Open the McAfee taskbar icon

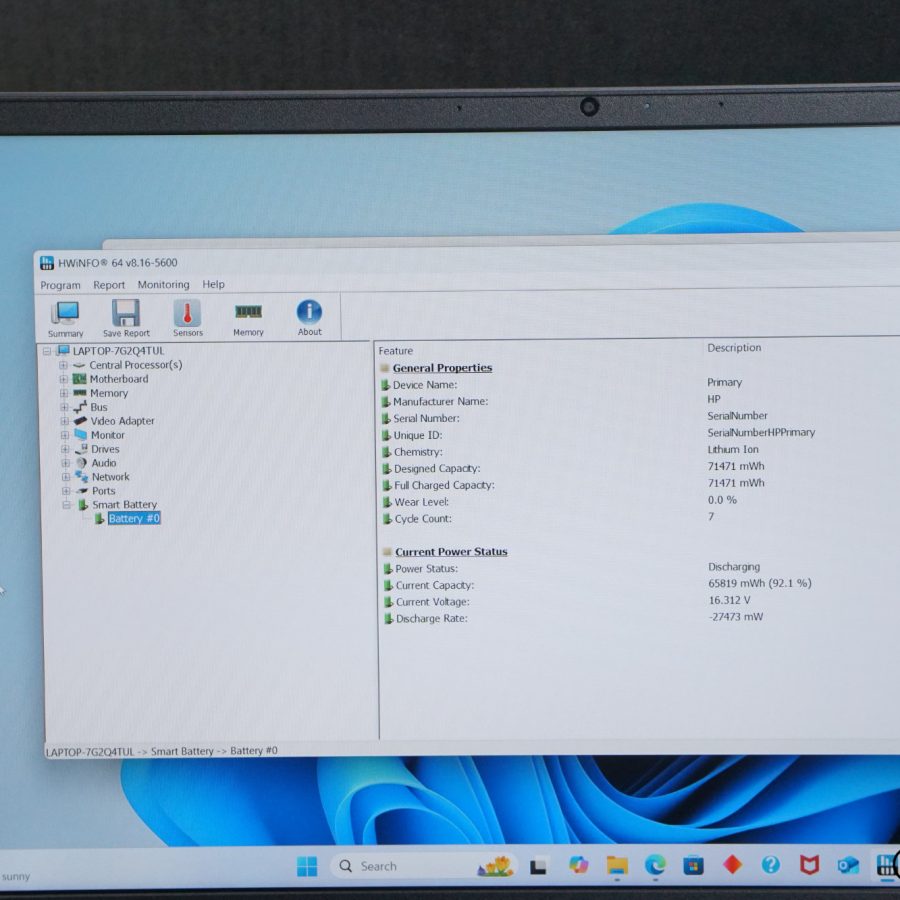pos(809,864)
